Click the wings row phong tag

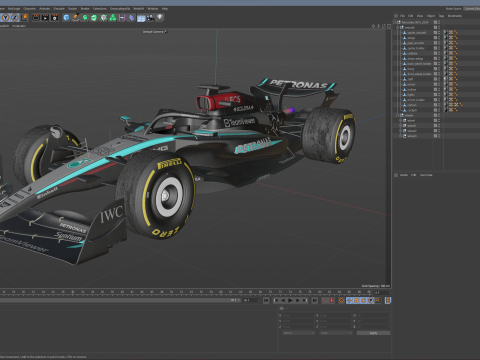456,38
